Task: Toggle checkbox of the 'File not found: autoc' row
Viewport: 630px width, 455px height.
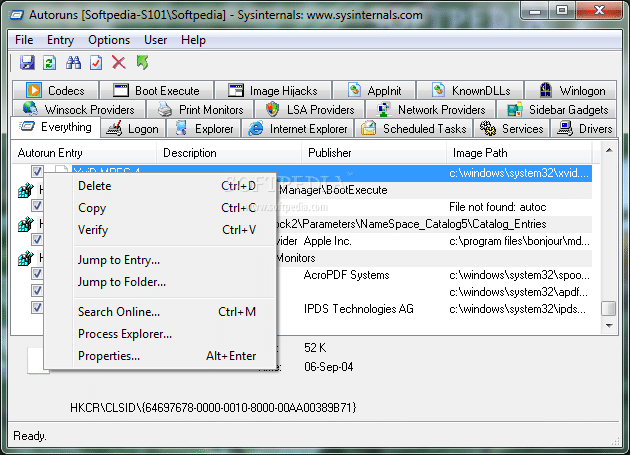Action: pos(37,206)
